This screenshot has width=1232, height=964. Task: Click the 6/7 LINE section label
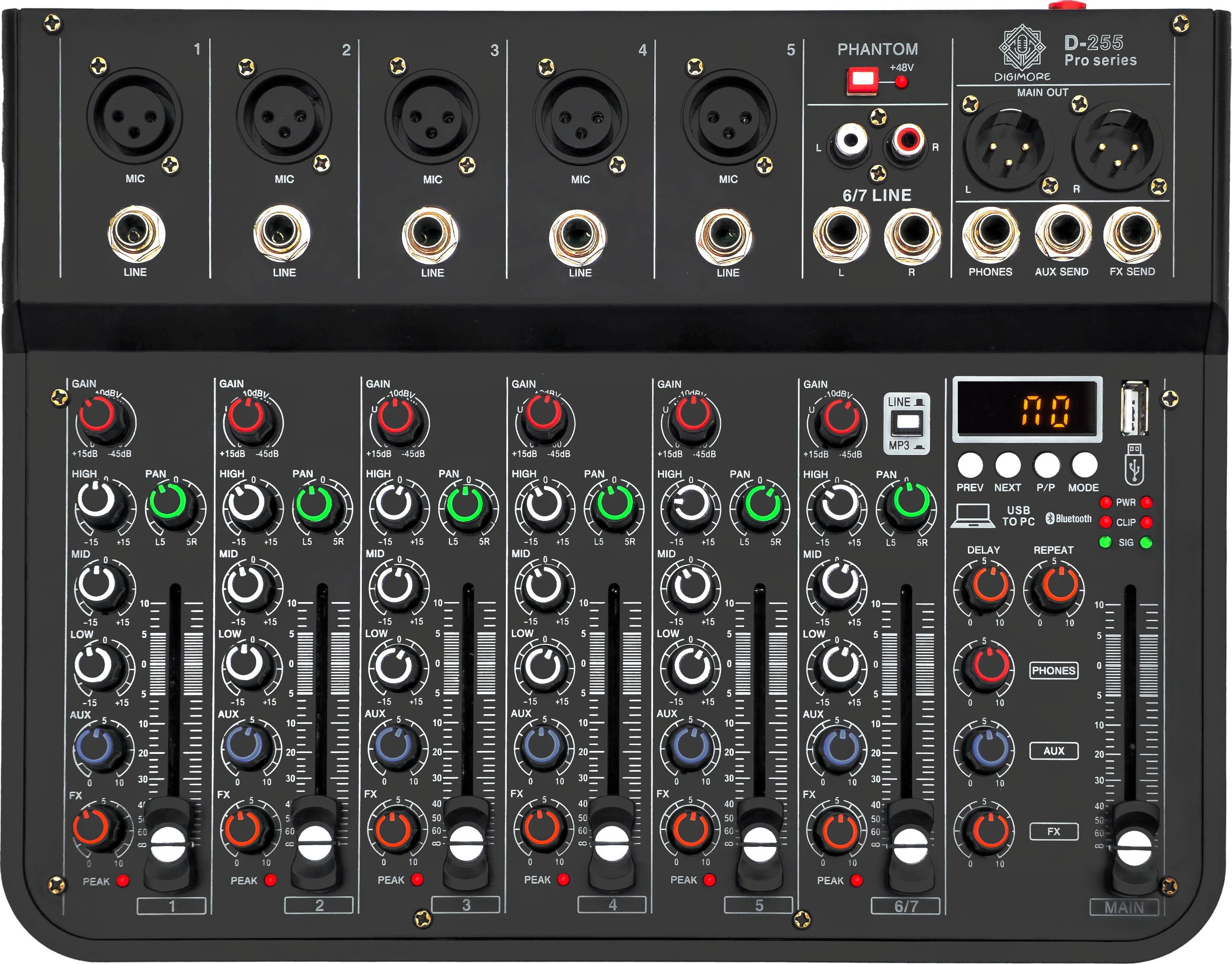(x=877, y=195)
